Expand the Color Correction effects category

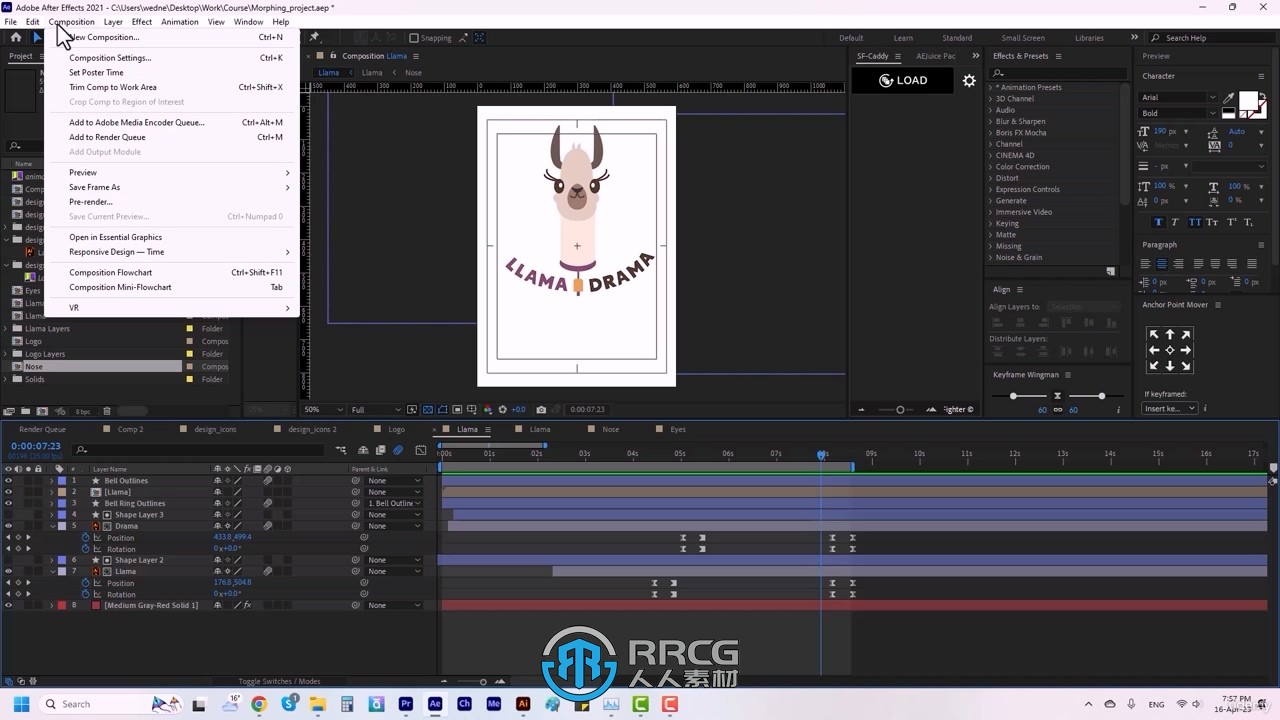point(991,167)
